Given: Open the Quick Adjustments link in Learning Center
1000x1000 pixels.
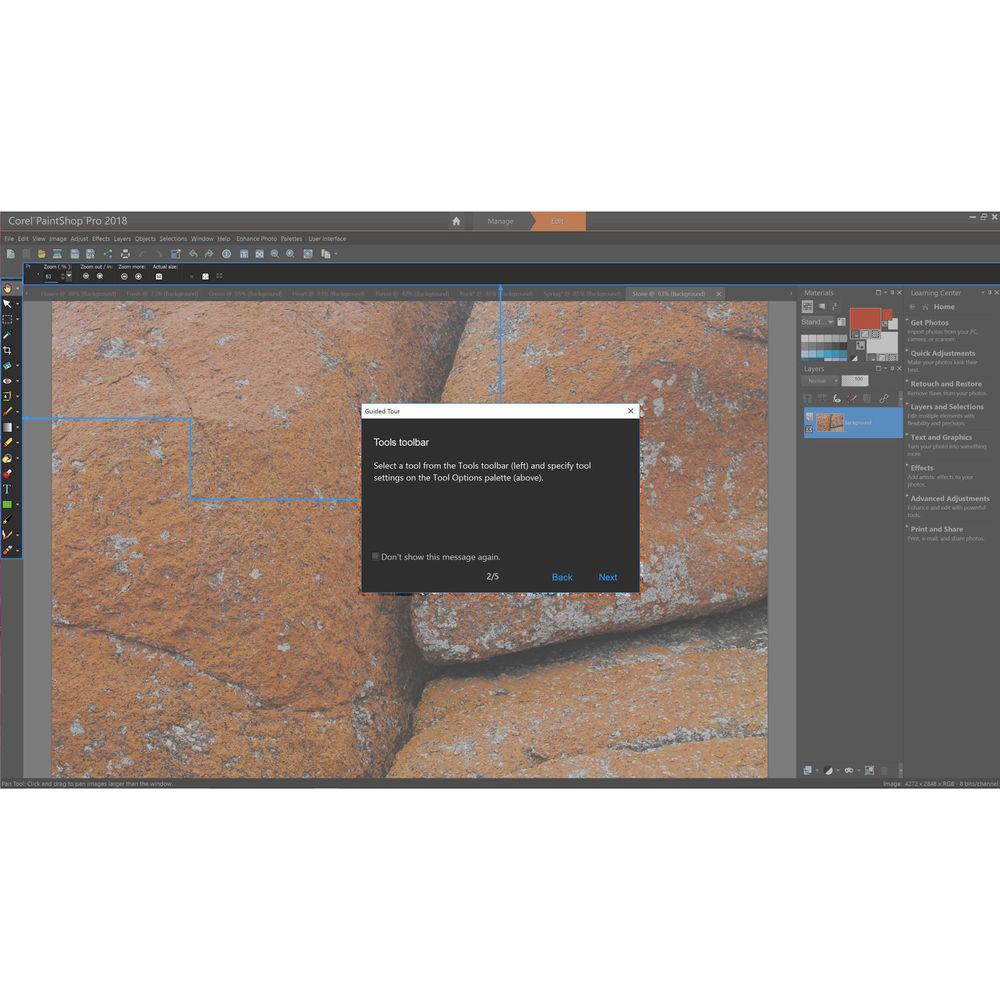Looking at the screenshot, I should click(942, 353).
